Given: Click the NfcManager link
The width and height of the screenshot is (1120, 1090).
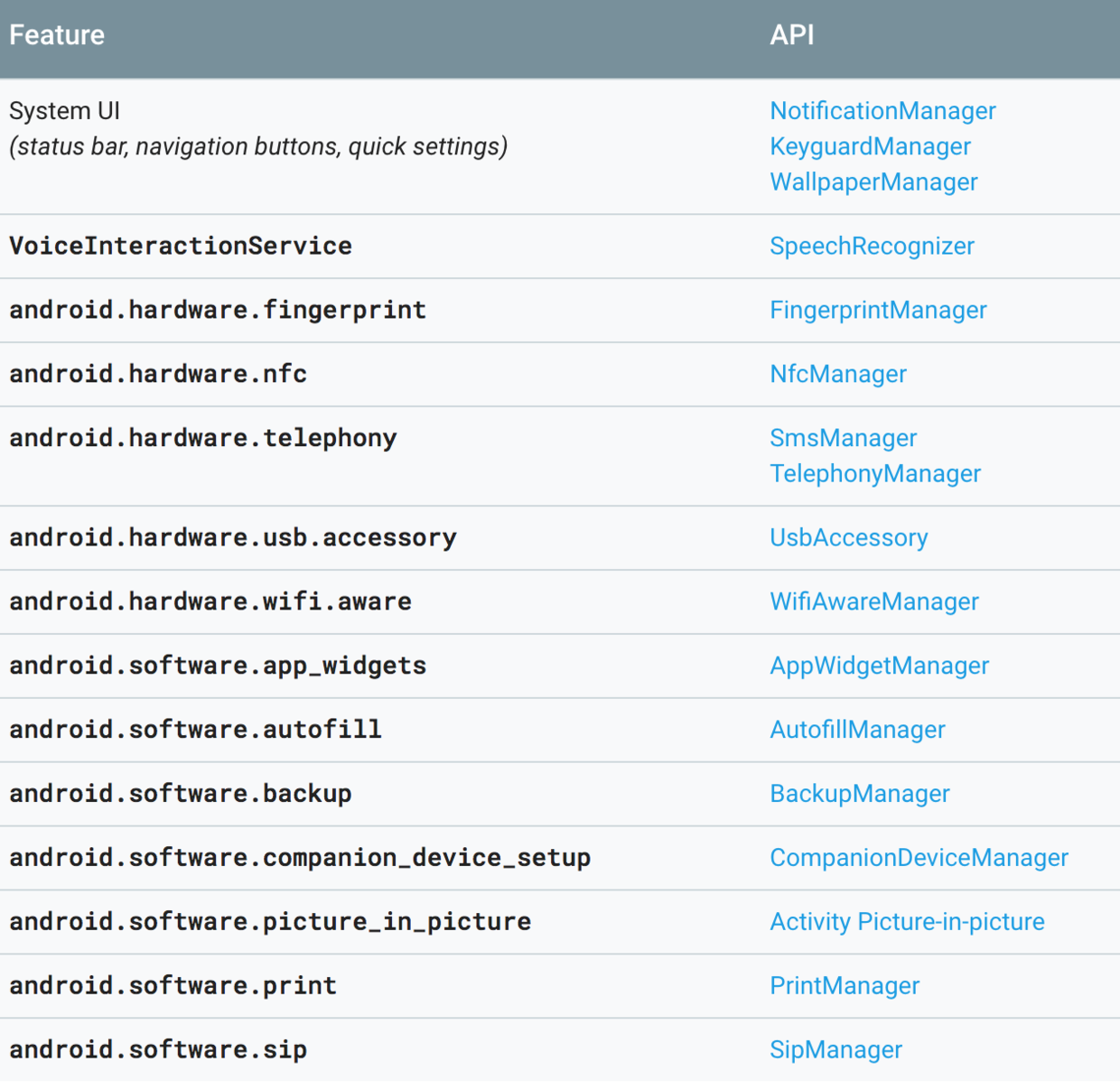Looking at the screenshot, I should [x=837, y=374].
